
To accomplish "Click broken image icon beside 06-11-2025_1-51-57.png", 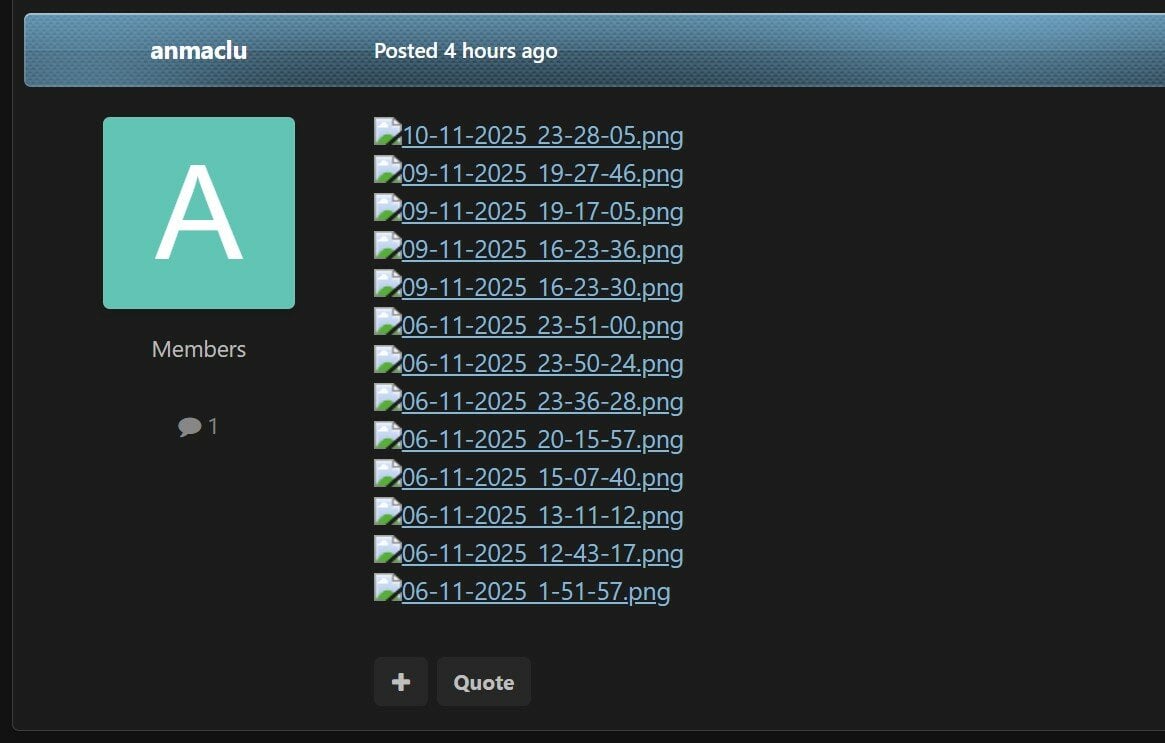I will click(x=388, y=587).
